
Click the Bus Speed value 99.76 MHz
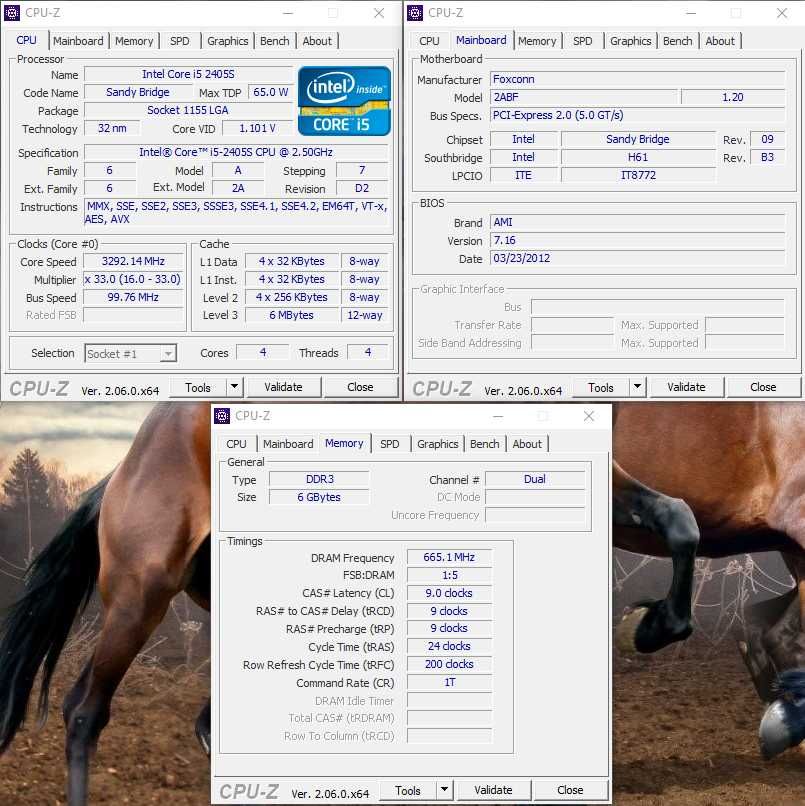[x=133, y=297]
